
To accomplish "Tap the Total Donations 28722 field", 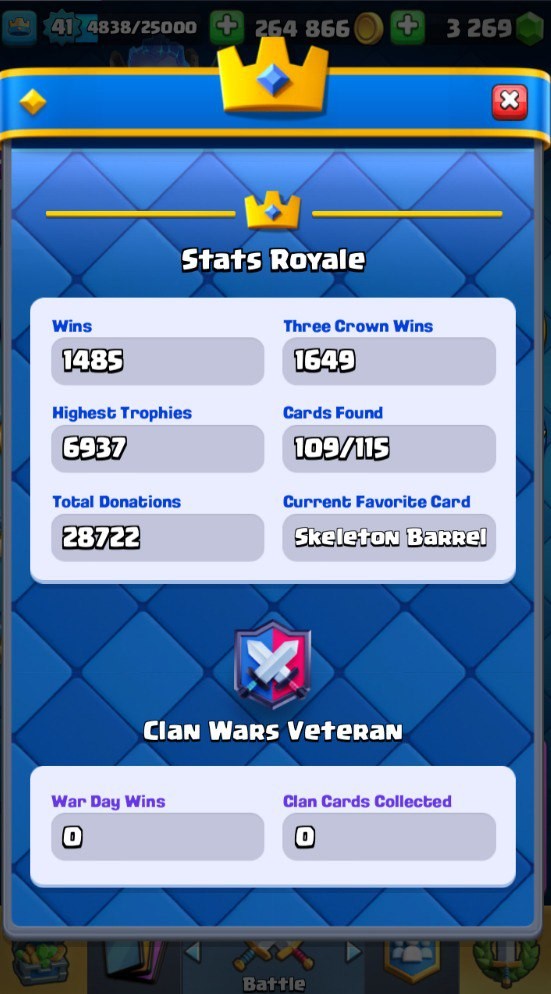I will click(157, 538).
